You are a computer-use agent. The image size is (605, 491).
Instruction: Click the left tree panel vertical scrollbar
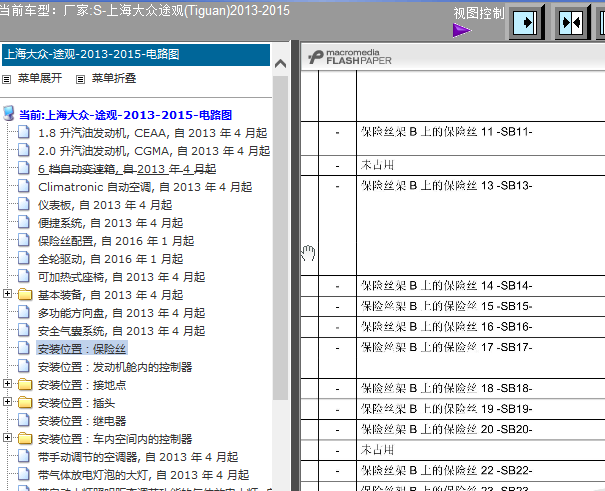[x=281, y=238]
